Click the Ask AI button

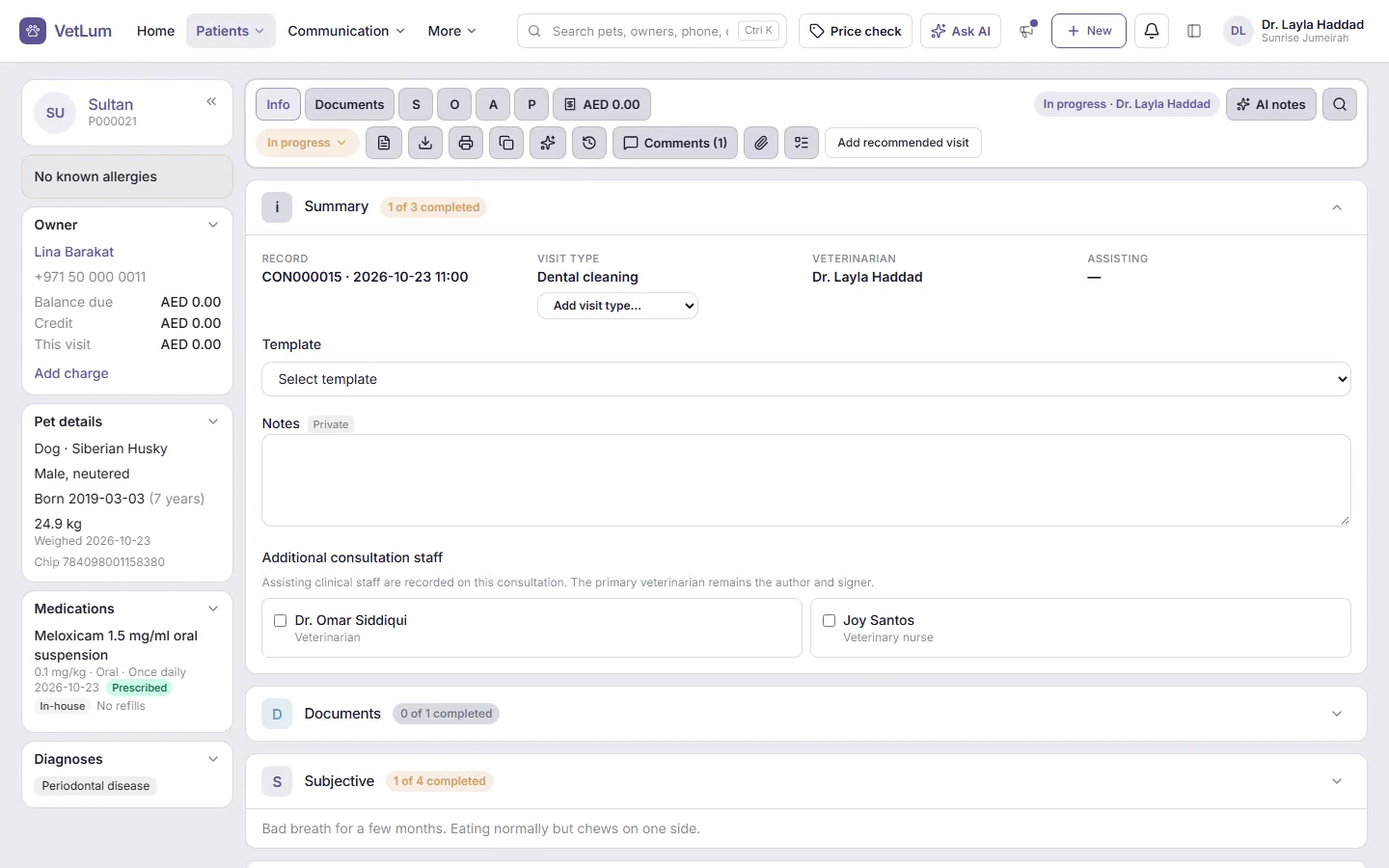point(961,31)
